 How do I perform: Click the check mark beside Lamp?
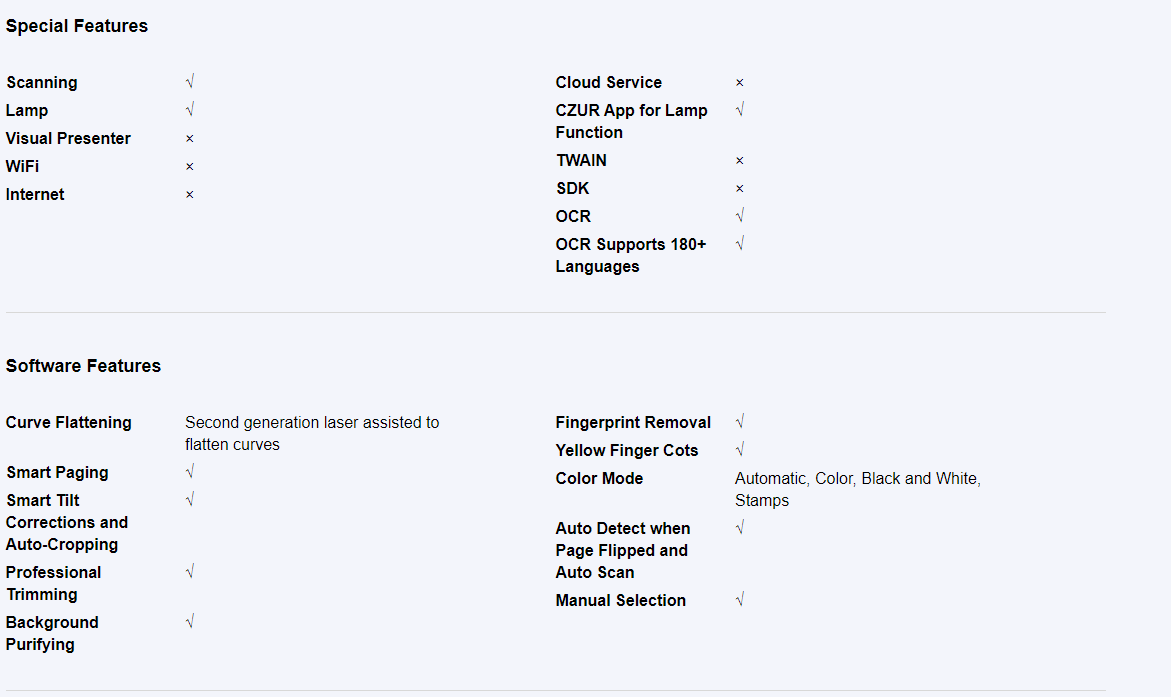tap(190, 110)
